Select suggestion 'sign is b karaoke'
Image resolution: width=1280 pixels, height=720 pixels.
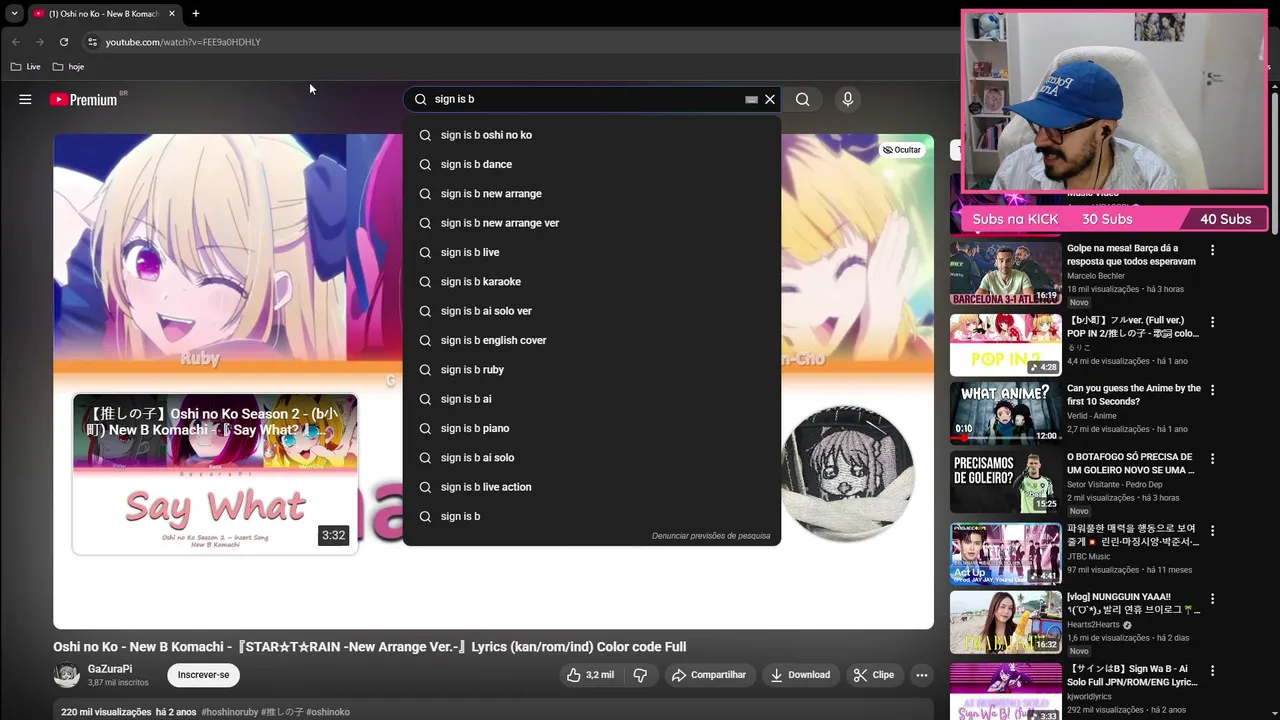coord(591,282)
